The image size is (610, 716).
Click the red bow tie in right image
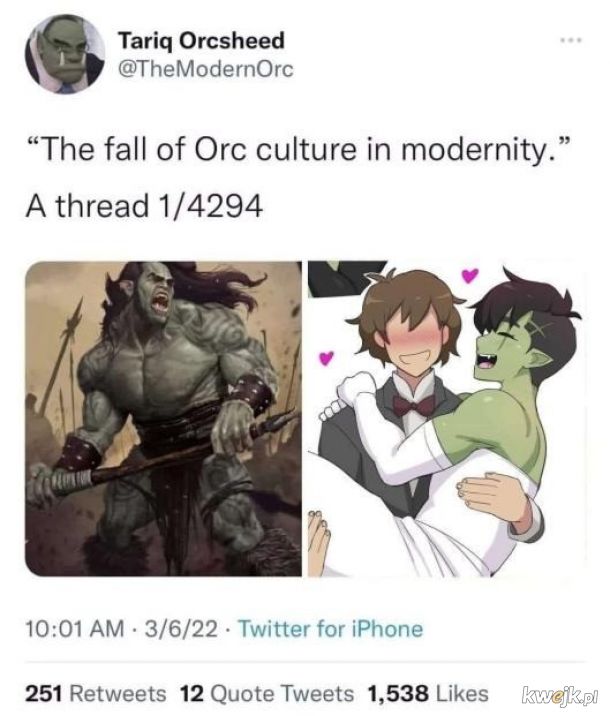pyautogui.click(x=414, y=405)
